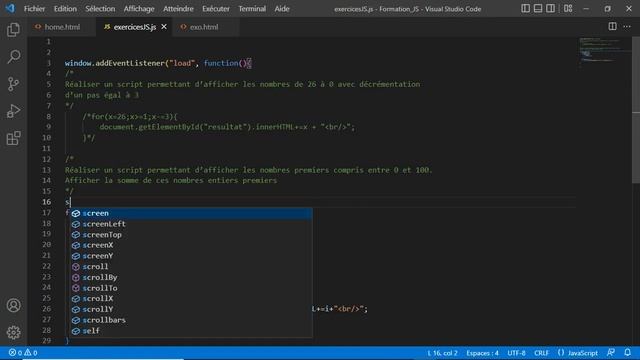Change encoding via UTF-8
Screen dimensions: 640x360
point(516,353)
